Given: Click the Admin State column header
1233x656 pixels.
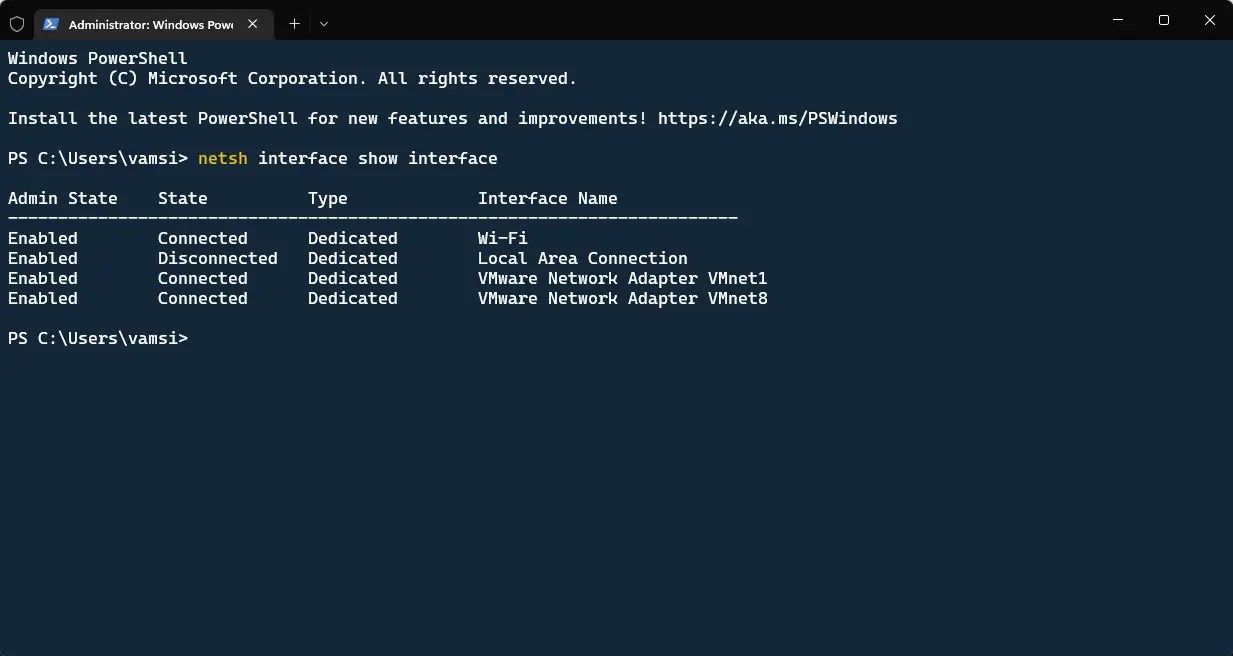Looking at the screenshot, I should click(x=63, y=198).
